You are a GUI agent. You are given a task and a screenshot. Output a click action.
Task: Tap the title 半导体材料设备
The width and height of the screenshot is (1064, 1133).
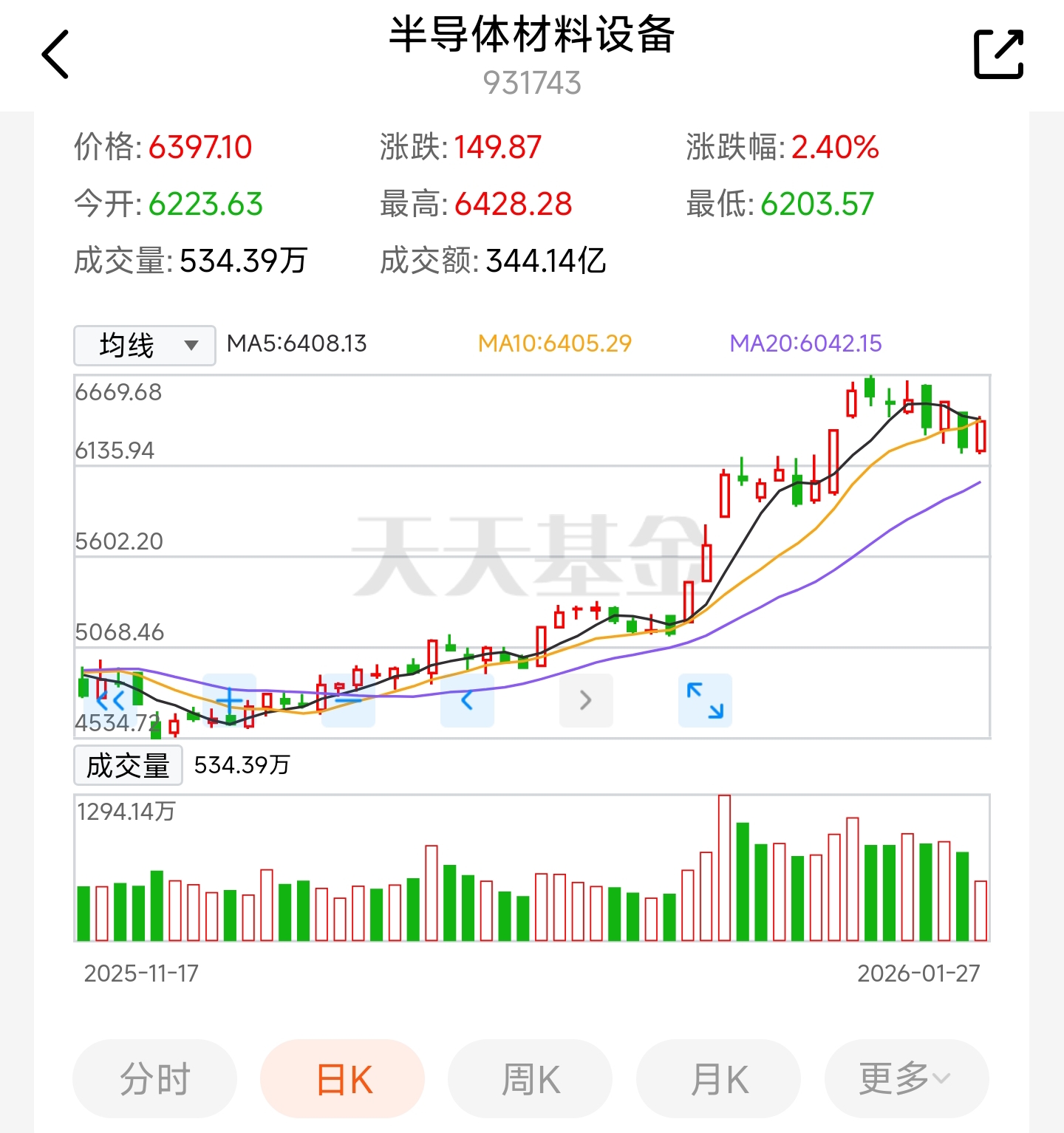[x=532, y=35]
